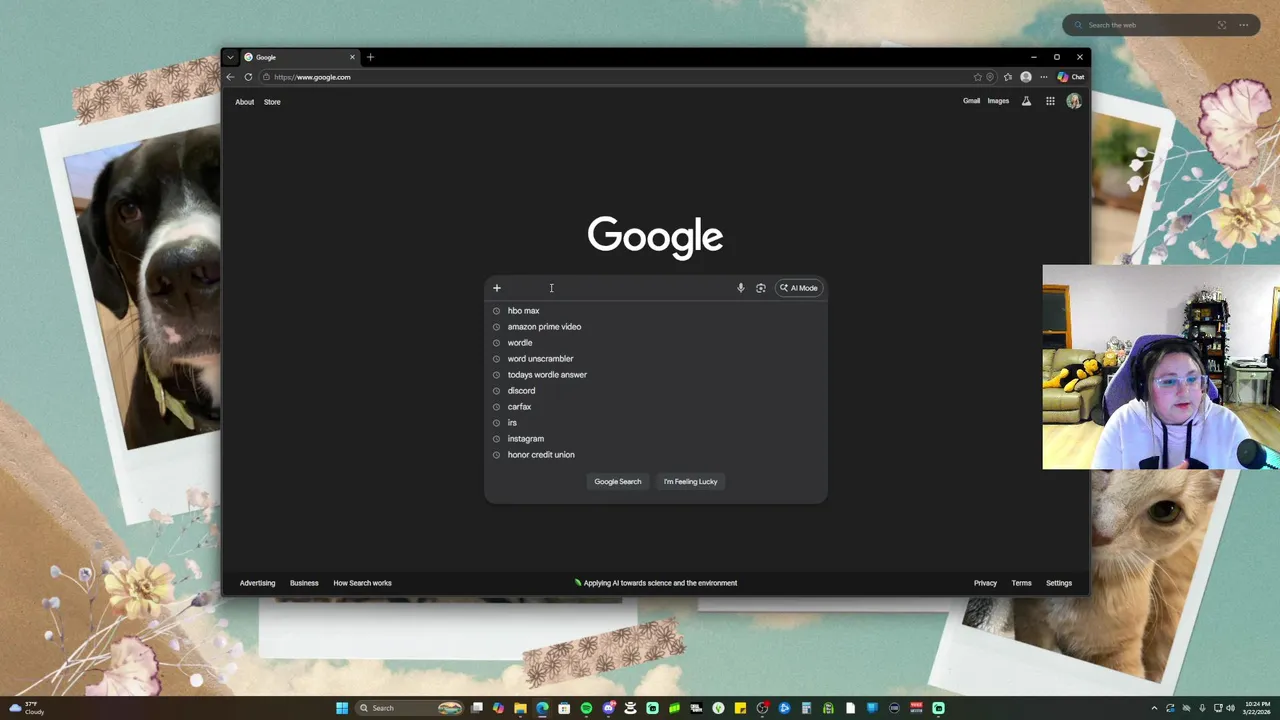
Task: Select the wordle suggestion
Action: (x=656, y=343)
